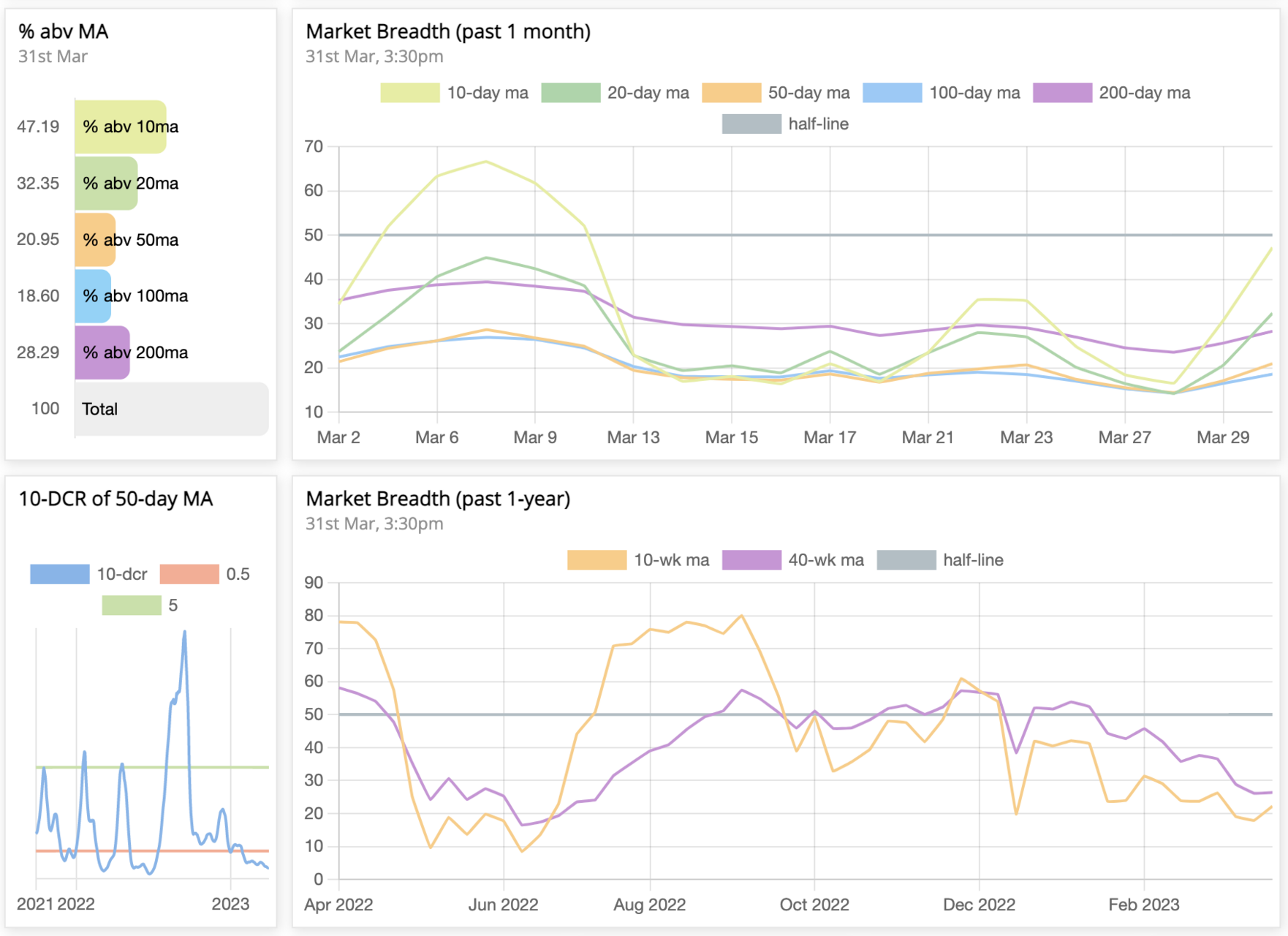Click the value 47.19

pos(38,127)
